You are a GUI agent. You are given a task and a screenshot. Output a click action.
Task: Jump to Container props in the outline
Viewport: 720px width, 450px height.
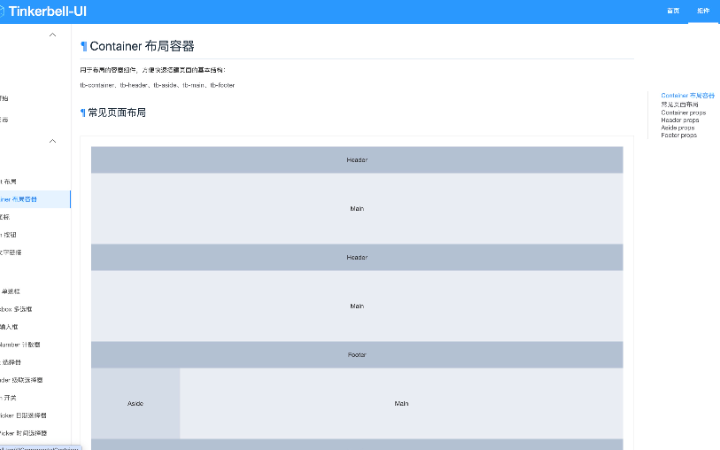[683, 112]
